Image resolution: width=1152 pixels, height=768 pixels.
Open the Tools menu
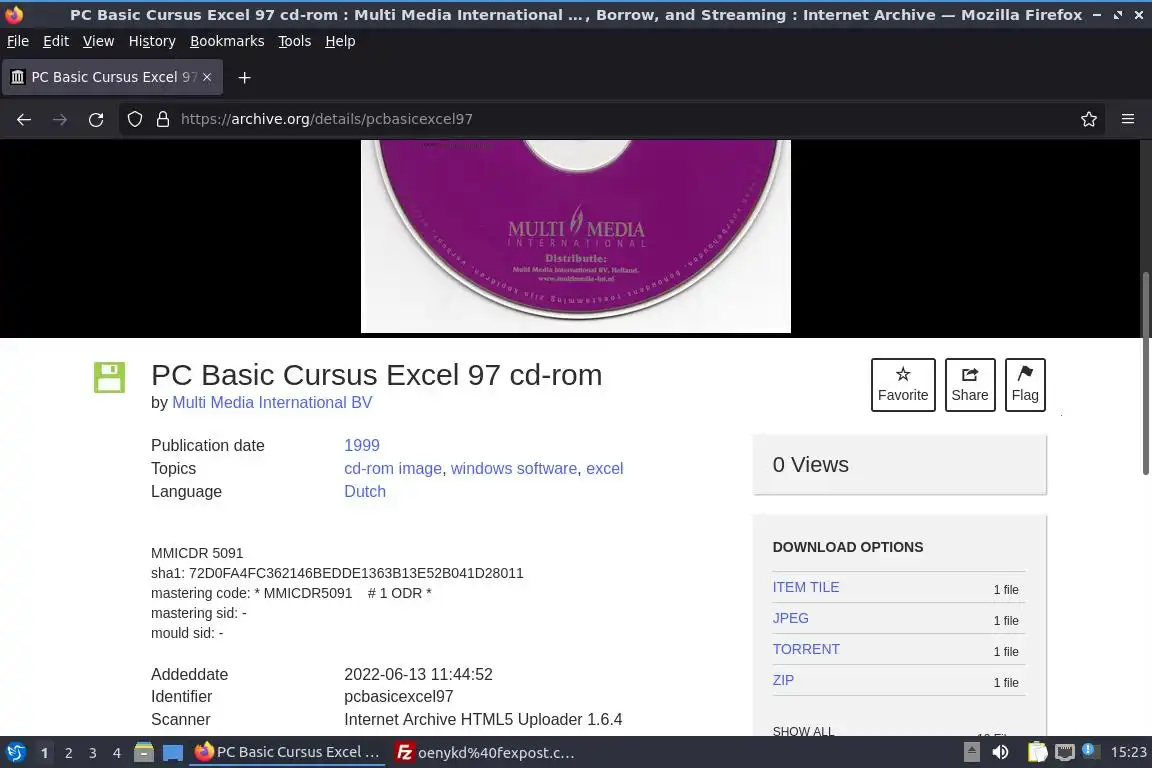[x=295, y=41]
